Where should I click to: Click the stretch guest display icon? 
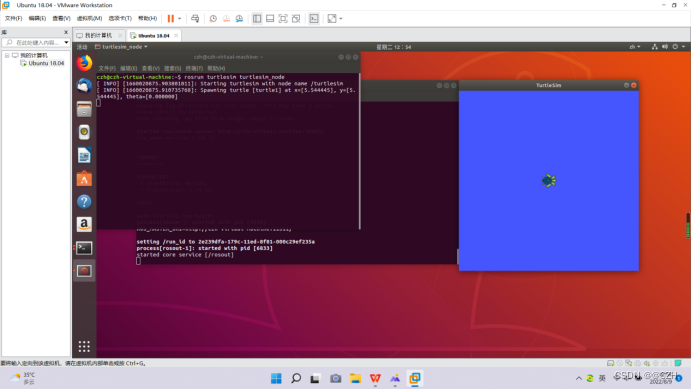click(332, 19)
